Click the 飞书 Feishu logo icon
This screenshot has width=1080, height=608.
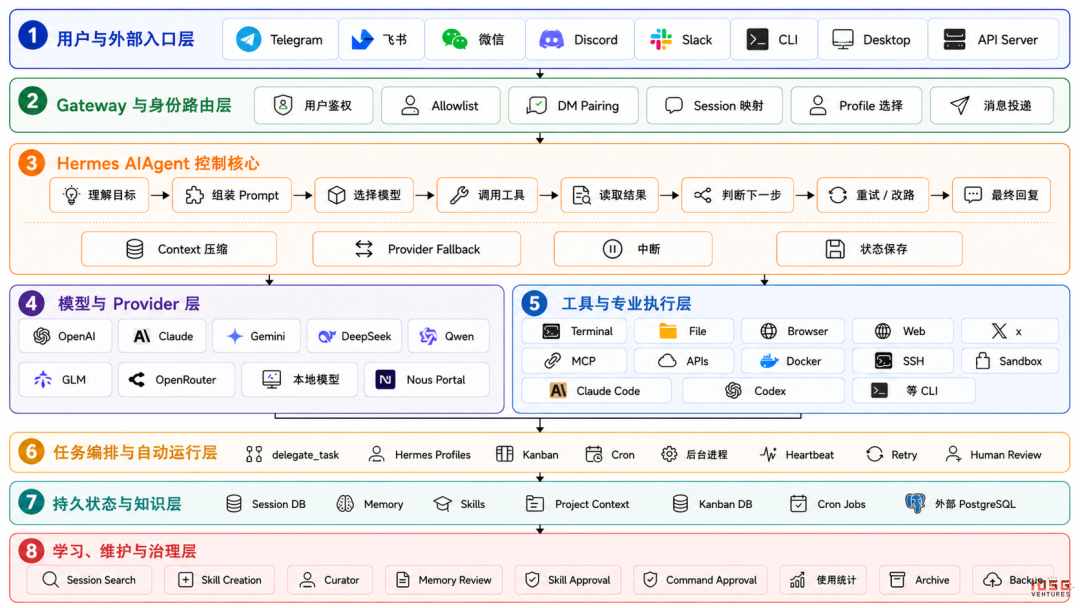click(x=362, y=39)
